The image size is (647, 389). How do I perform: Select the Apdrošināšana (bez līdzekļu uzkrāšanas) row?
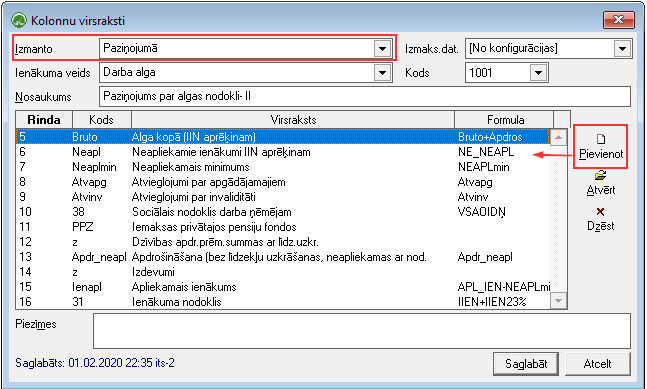(283, 257)
